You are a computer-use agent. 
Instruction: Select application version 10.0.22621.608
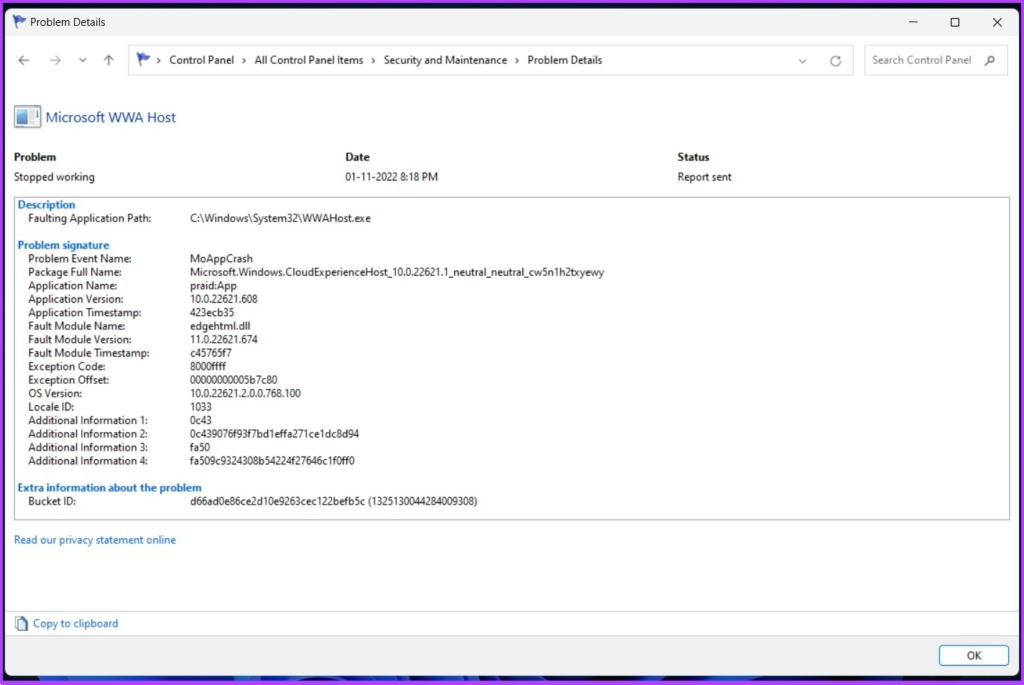223,299
